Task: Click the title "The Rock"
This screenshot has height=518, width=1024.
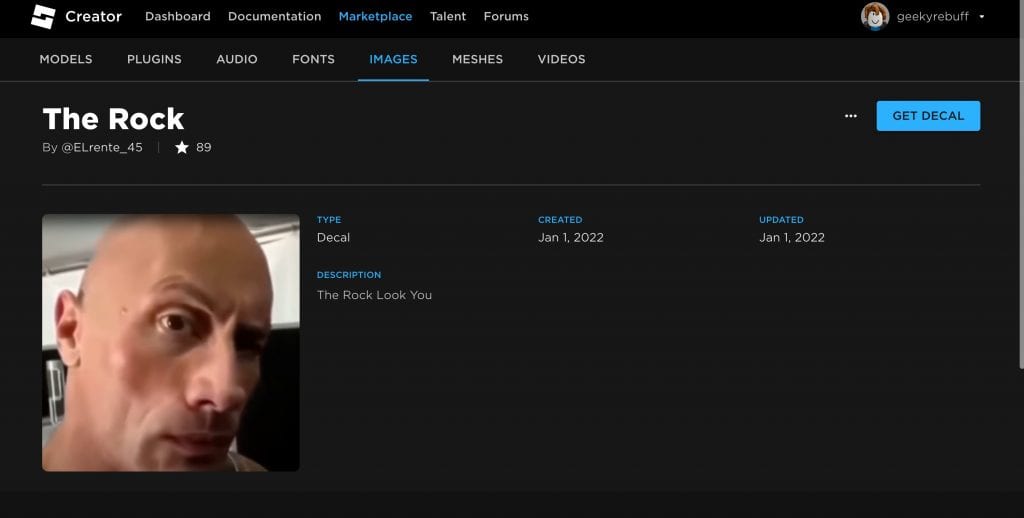Action: [114, 119]
